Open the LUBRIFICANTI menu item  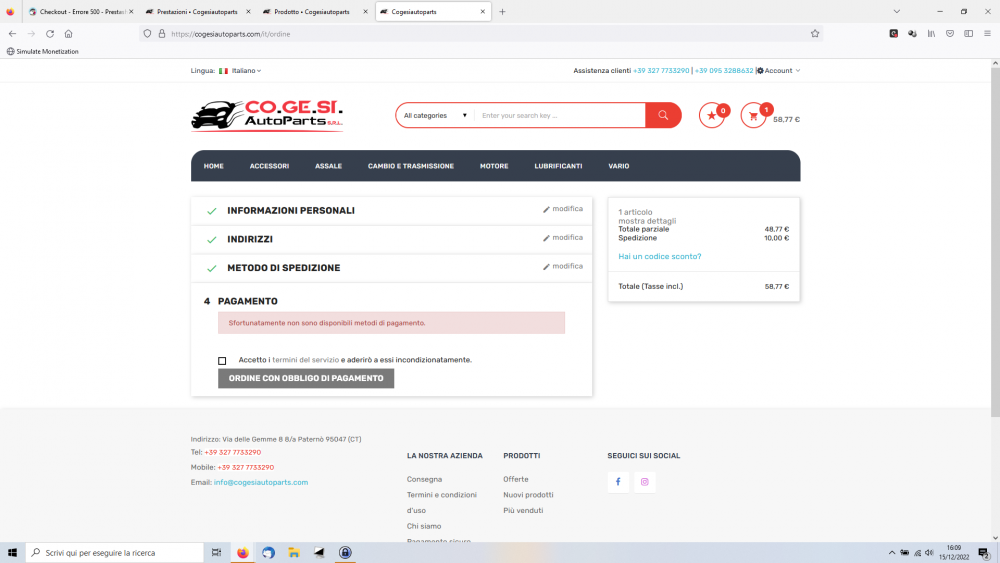[x=558, y=166]
